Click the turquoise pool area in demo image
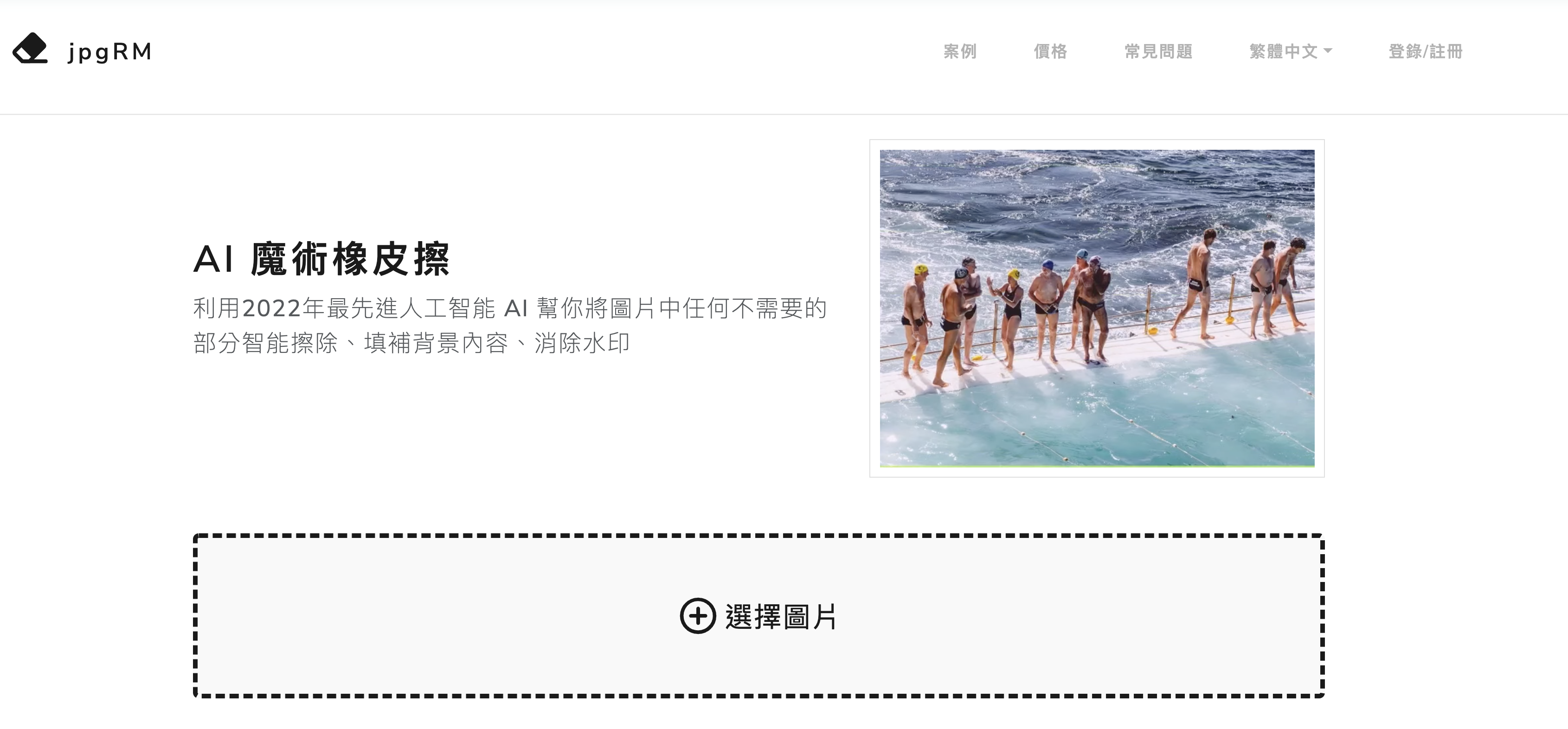 click(1126, 420)
